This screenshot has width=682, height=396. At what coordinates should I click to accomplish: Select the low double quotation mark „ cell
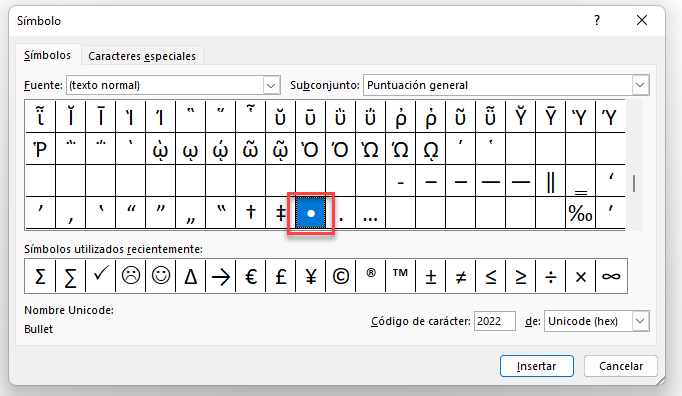(191, 213)
